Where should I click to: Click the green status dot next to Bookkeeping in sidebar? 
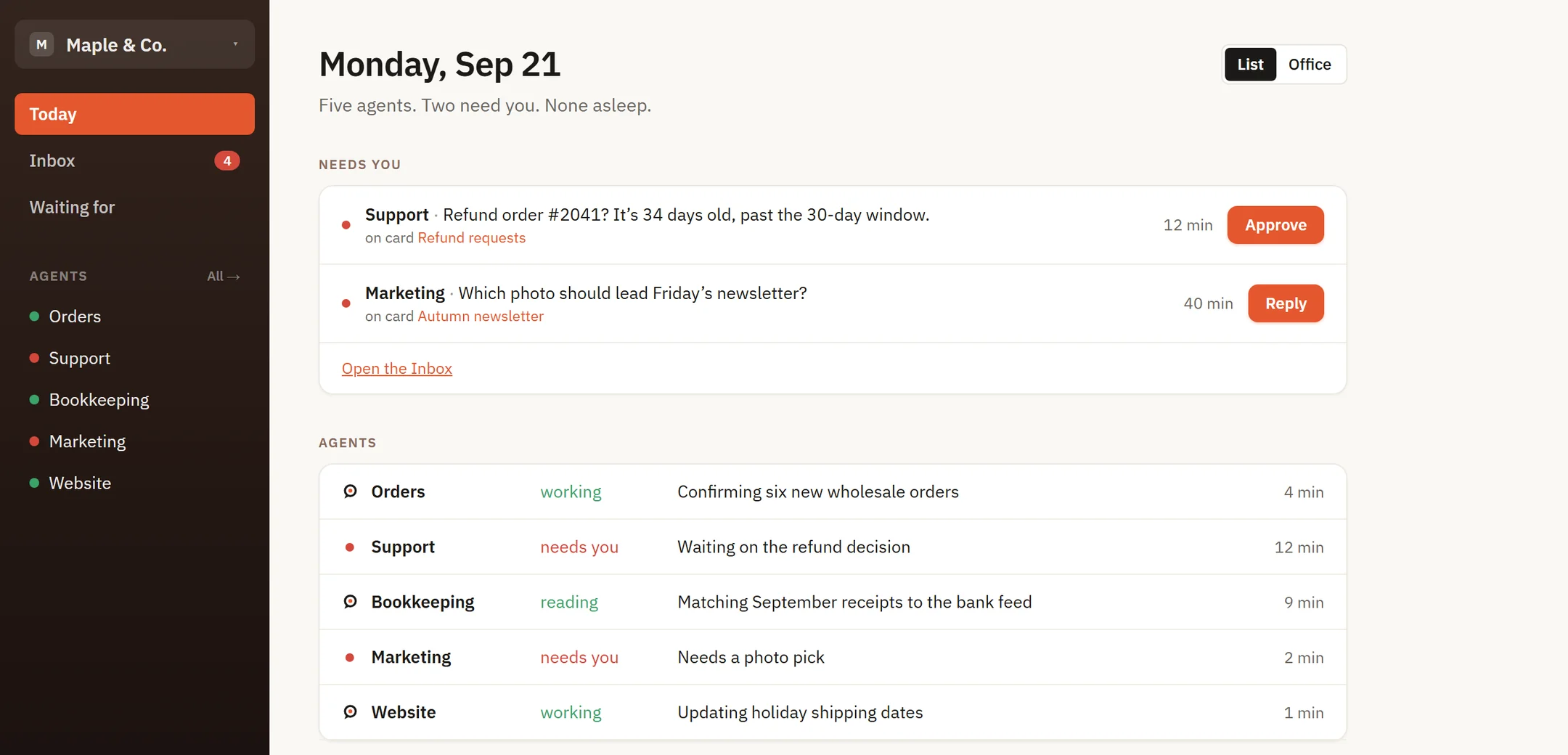point(34,400)
